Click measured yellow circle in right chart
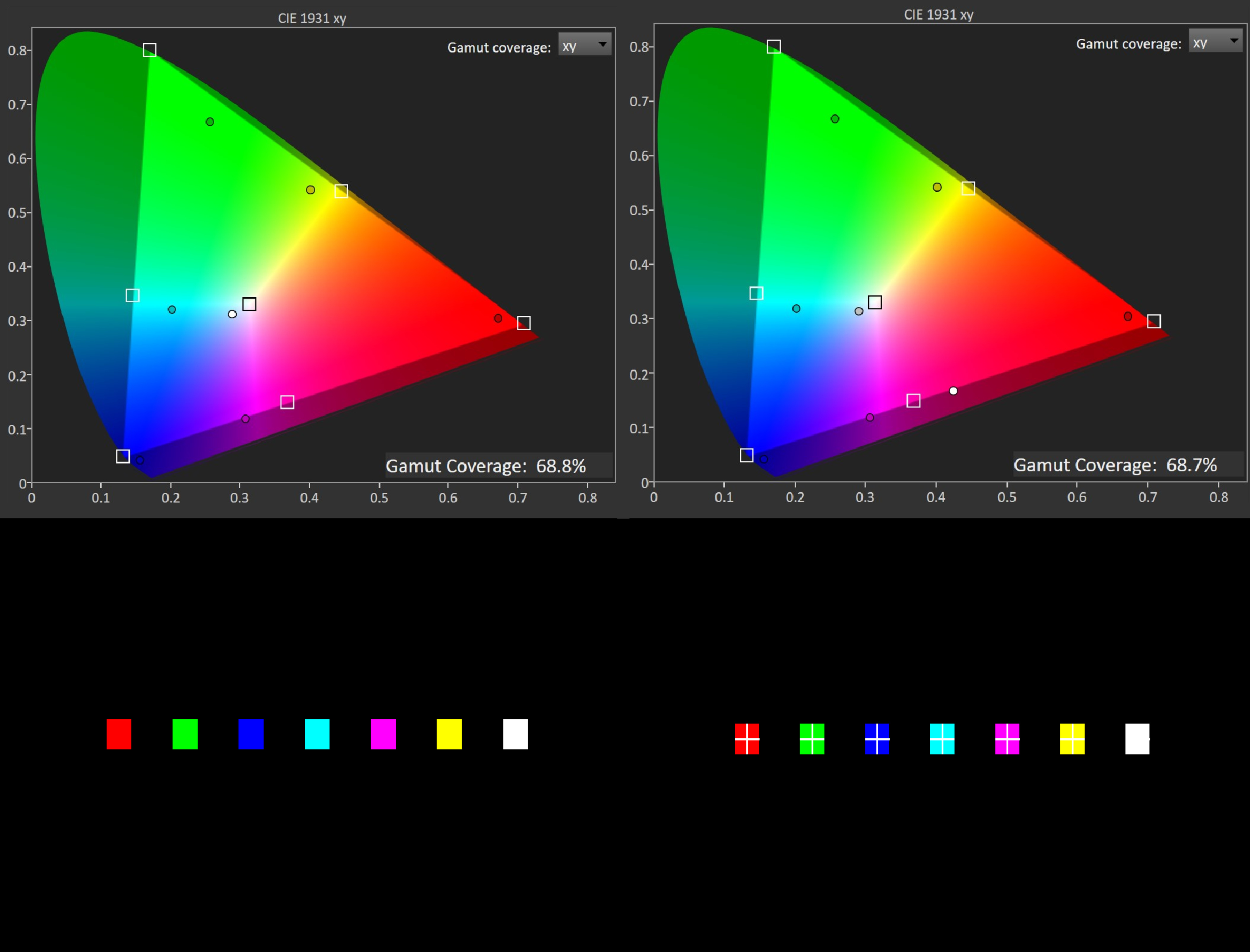The width and height of the screenshot is (1250, 952). 937,187
